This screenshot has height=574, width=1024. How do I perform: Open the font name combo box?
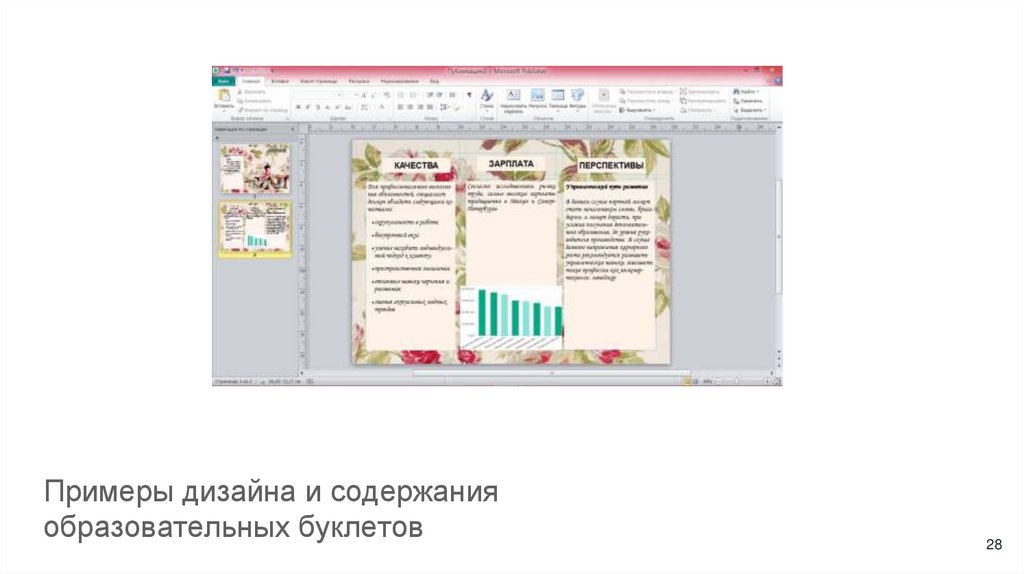318,95
